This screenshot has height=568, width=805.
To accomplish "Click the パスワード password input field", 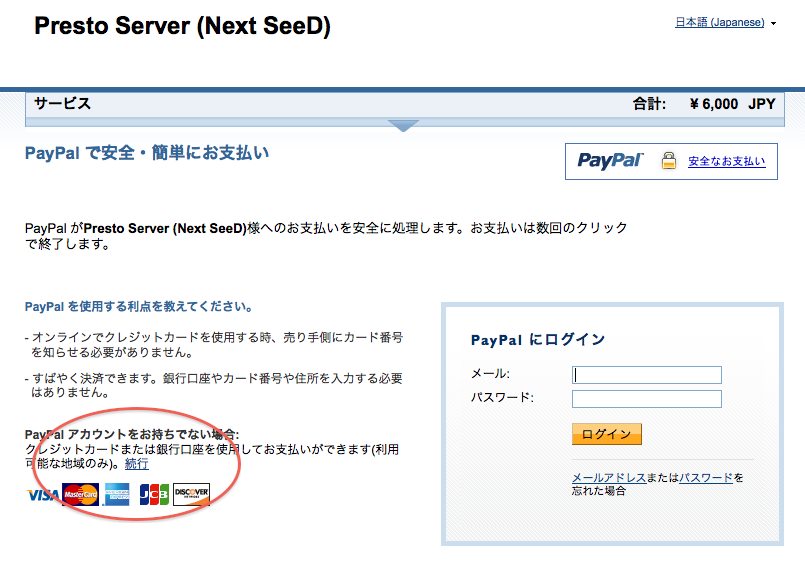I will [647, 399].
